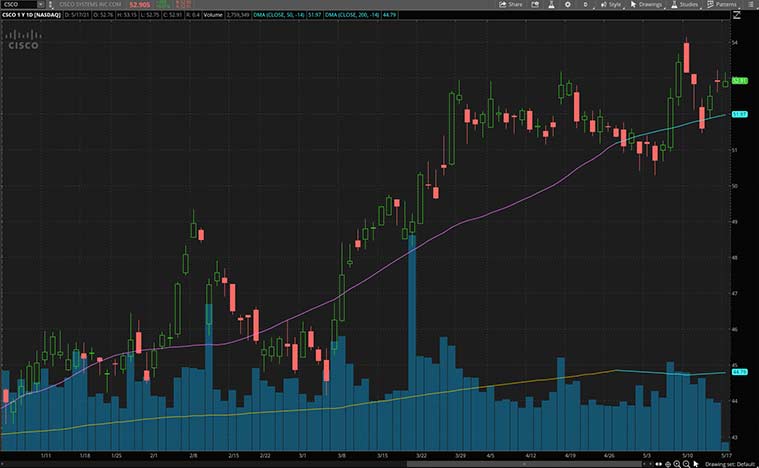Click the icon right of Share
The width and height of the screenshot is (759, 468).
538,5
